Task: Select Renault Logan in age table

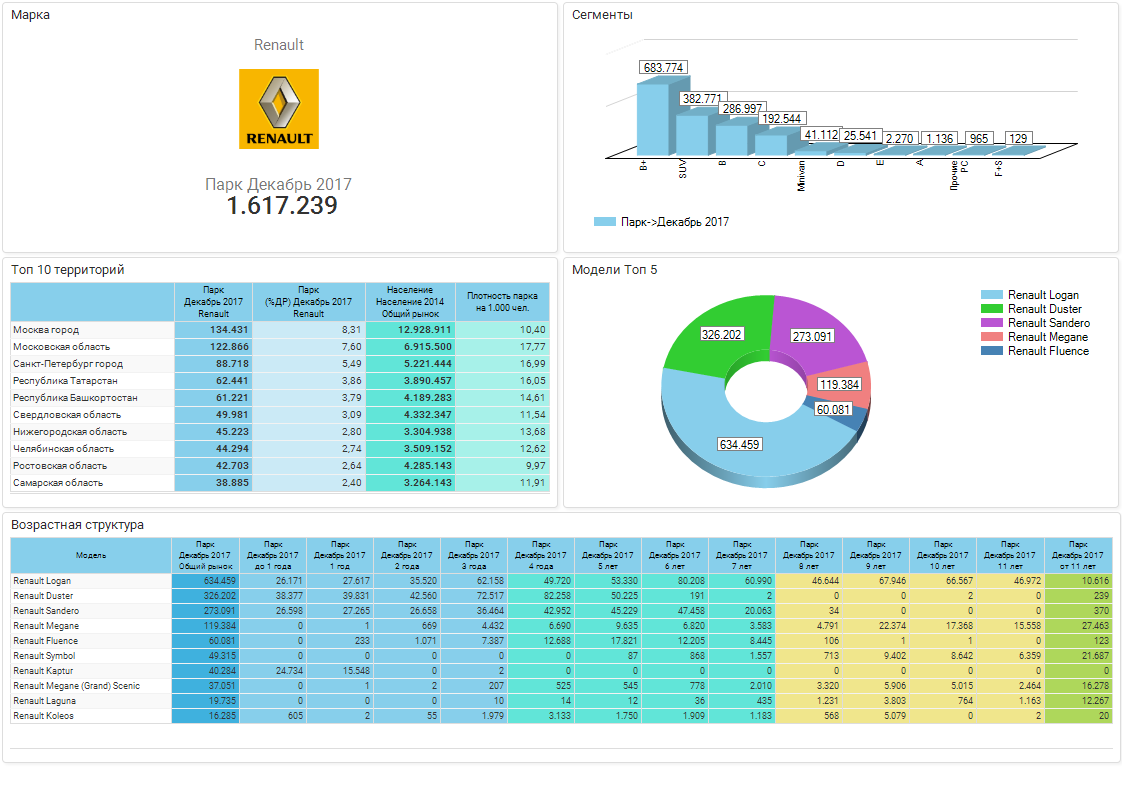Action: [42, 581]
